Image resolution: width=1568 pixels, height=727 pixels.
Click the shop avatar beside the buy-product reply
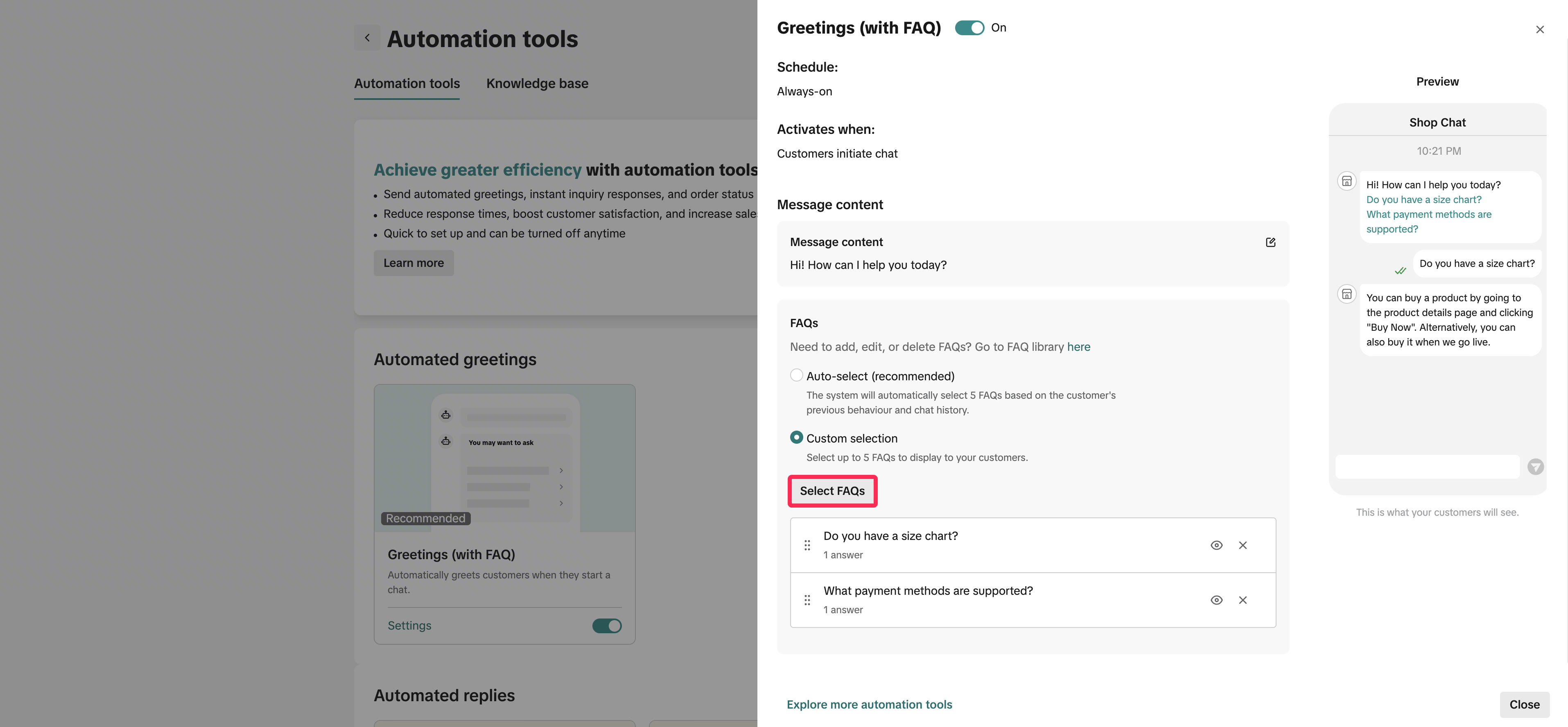tap(1347, 294)
